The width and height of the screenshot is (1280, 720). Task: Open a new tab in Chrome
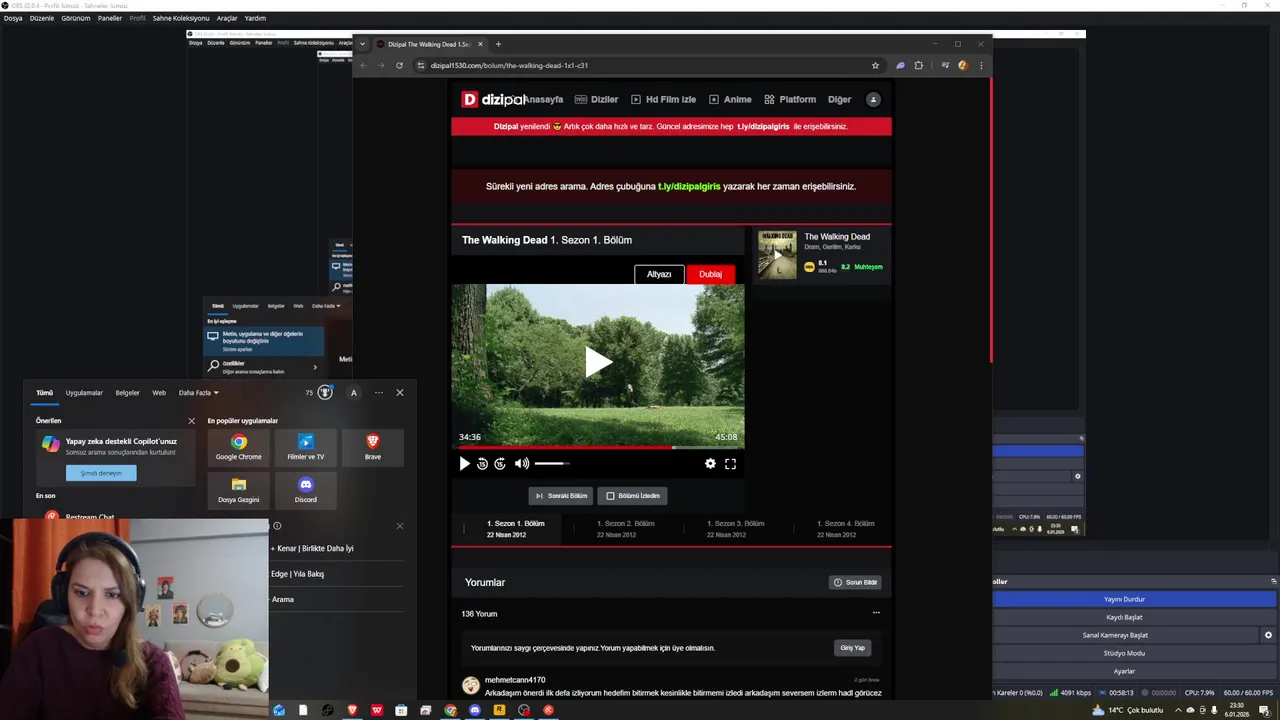point(498,44)
